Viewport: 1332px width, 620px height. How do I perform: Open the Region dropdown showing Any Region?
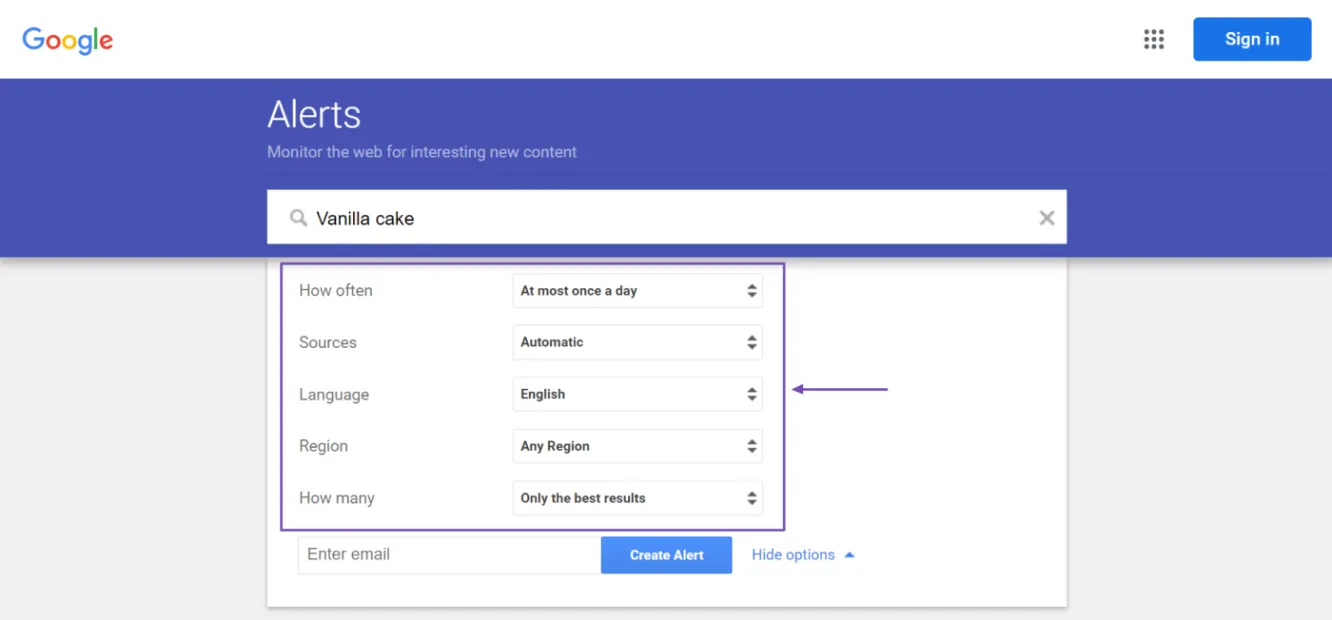click(x=637, y=446)
